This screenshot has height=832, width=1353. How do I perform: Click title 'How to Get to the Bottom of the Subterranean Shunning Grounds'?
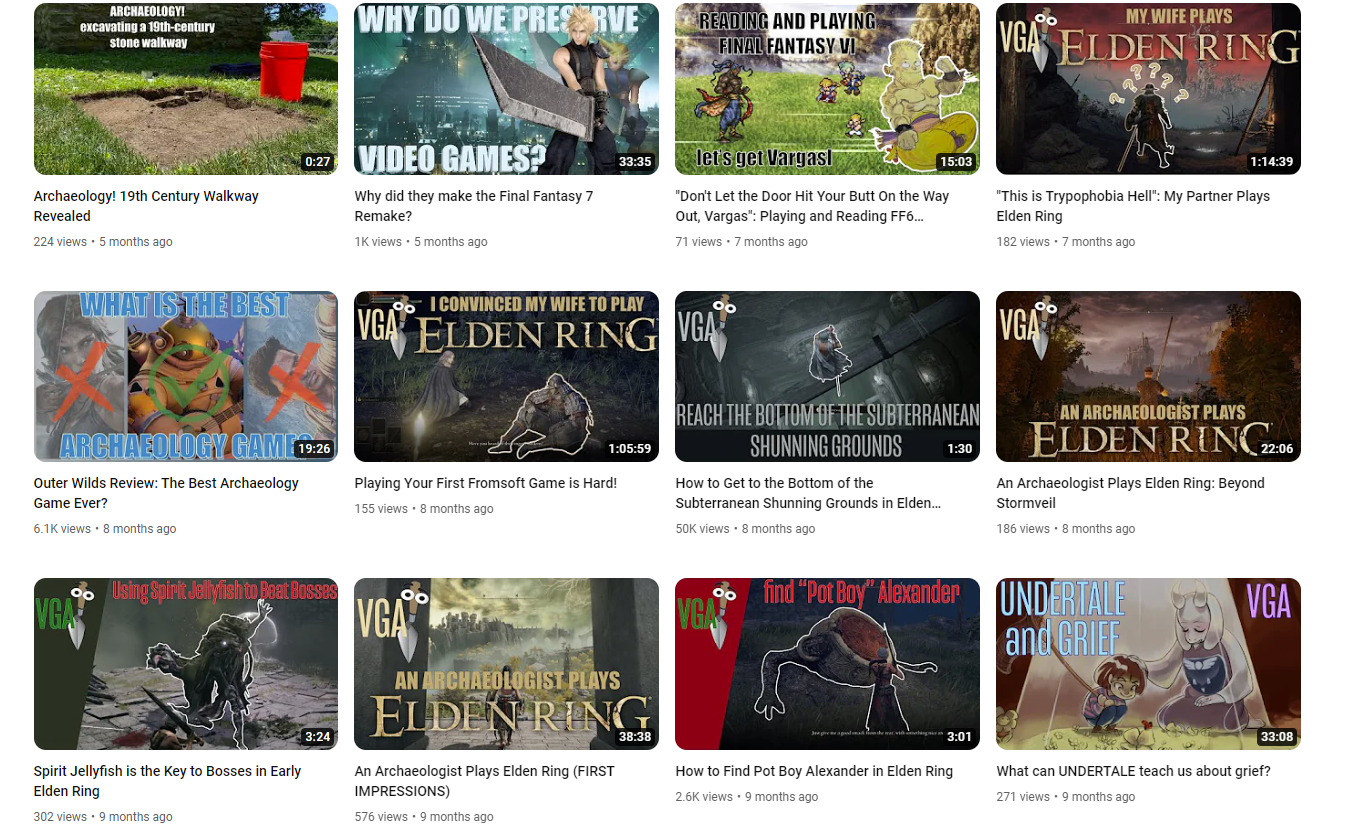coord(808,493)
